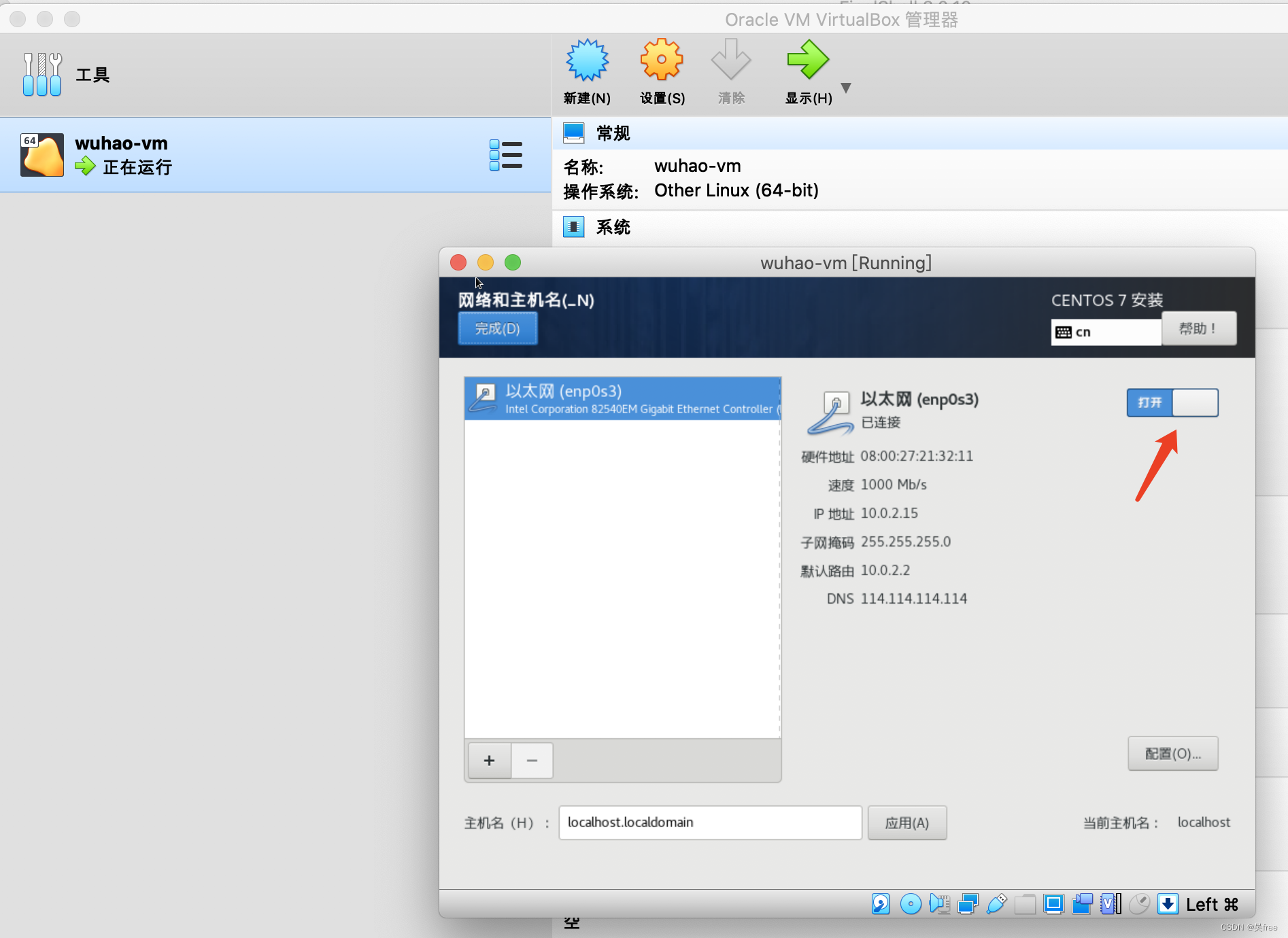Select 以太网 (enp0s3) in the device list
Image resolution: width=1288 pixels, height=938 pixels.
point(622,399)
